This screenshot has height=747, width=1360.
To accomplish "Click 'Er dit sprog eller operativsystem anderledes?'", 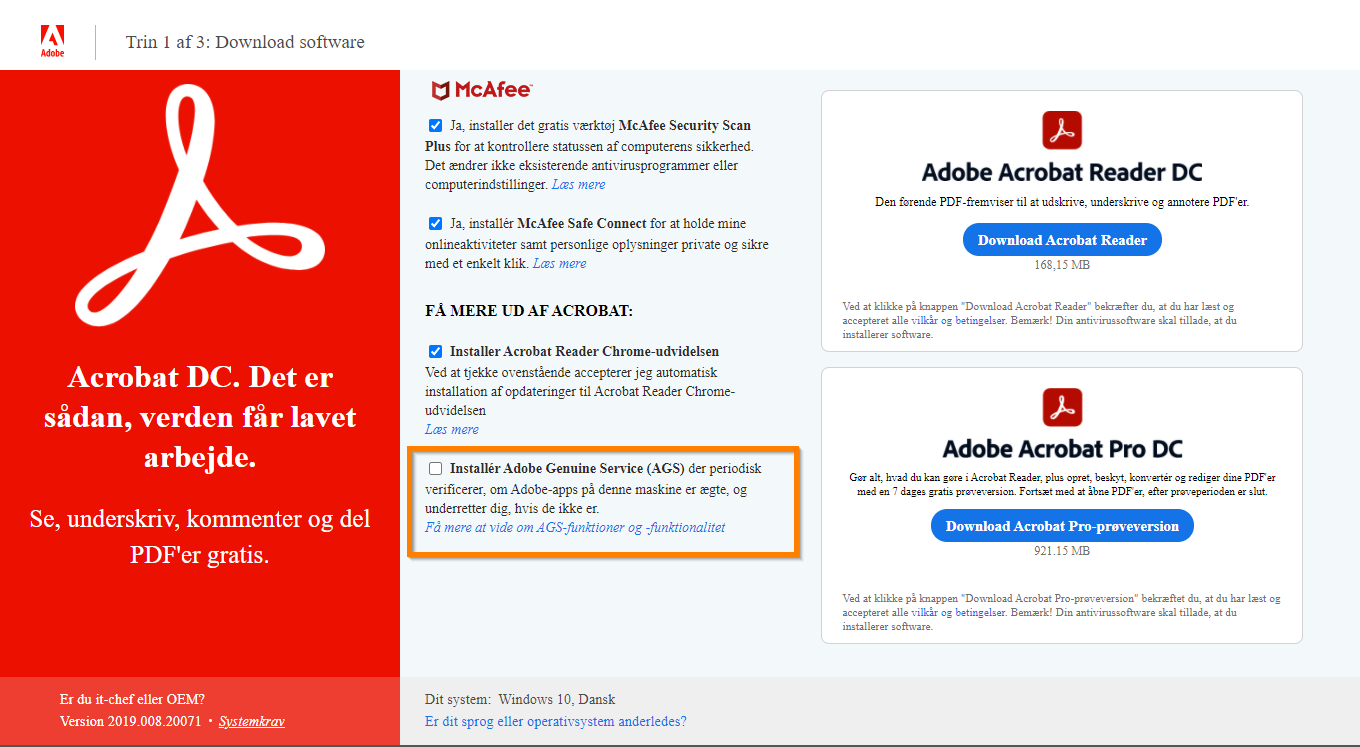I will (x=554, y=720).
